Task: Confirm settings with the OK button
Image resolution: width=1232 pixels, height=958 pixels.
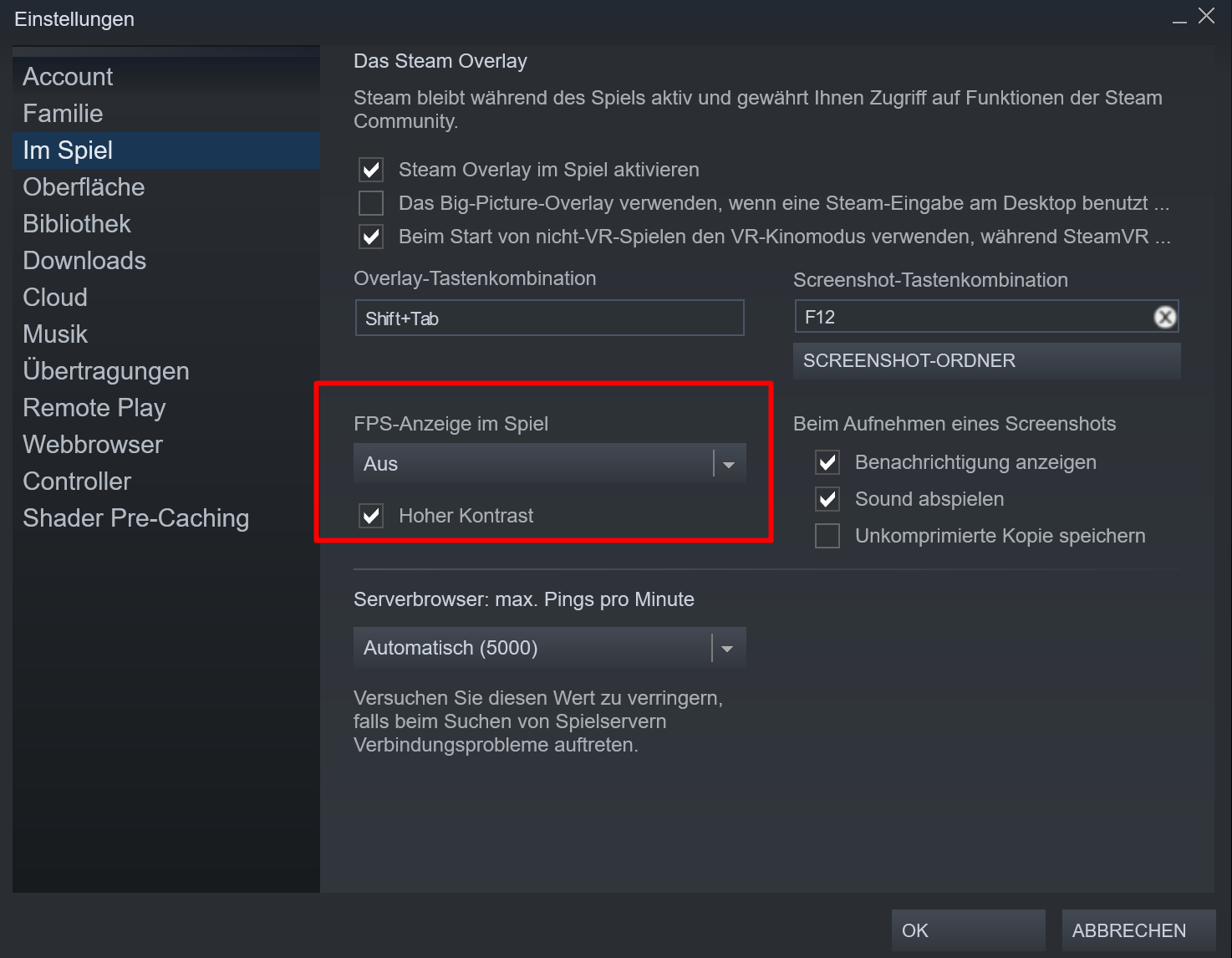Action: [967, 930]
